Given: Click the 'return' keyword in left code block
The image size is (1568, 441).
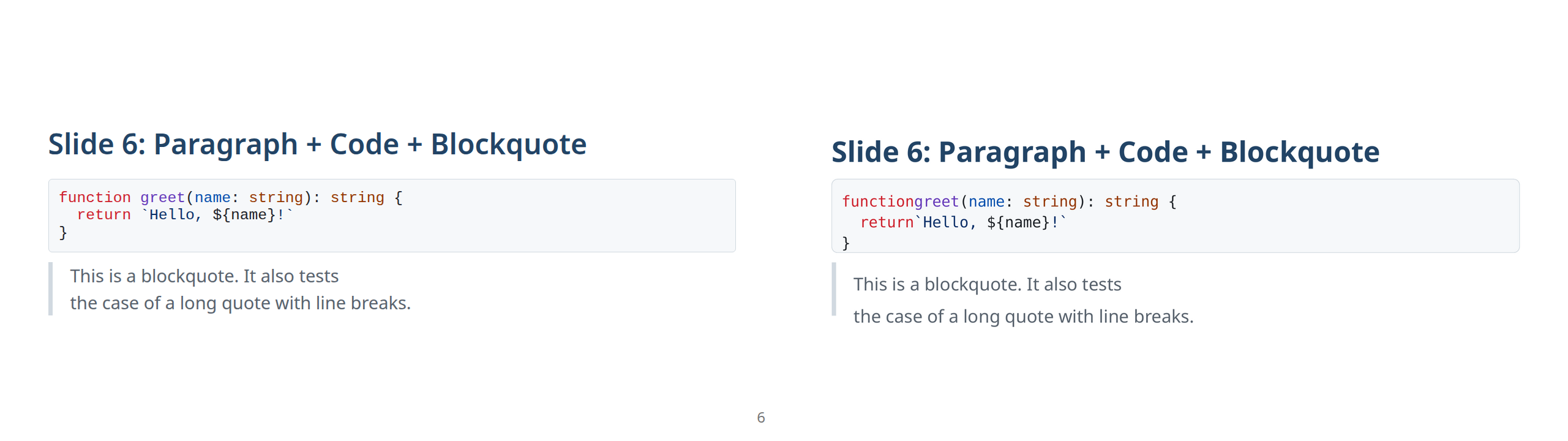Looking at the screenshot, I should click(x=103, y=215).
